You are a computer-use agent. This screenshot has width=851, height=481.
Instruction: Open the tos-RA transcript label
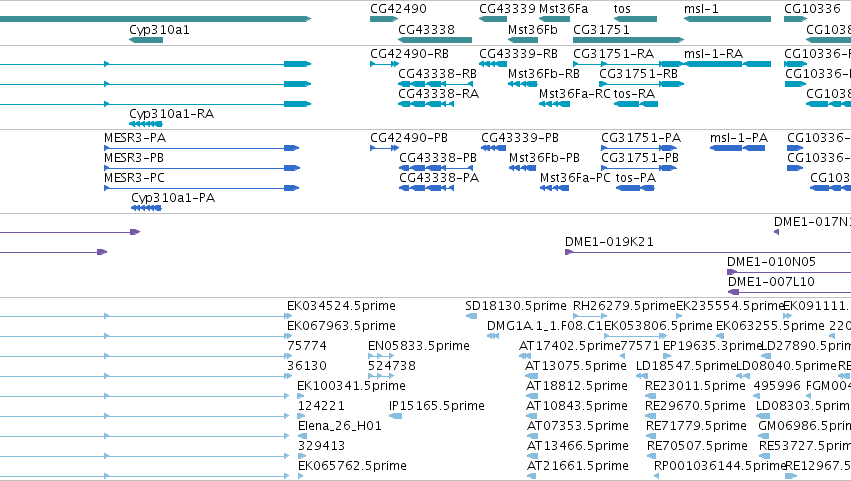coord(634,94)
